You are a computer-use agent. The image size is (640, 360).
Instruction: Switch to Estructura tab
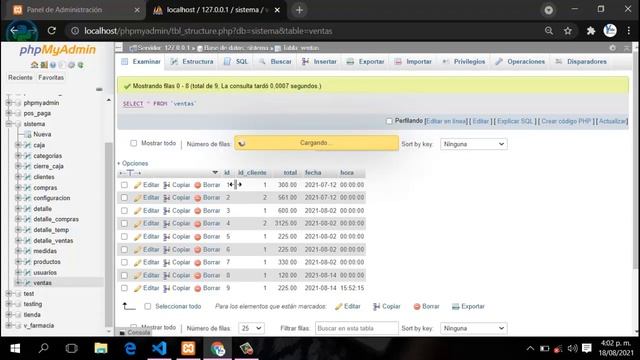(192, 62)
